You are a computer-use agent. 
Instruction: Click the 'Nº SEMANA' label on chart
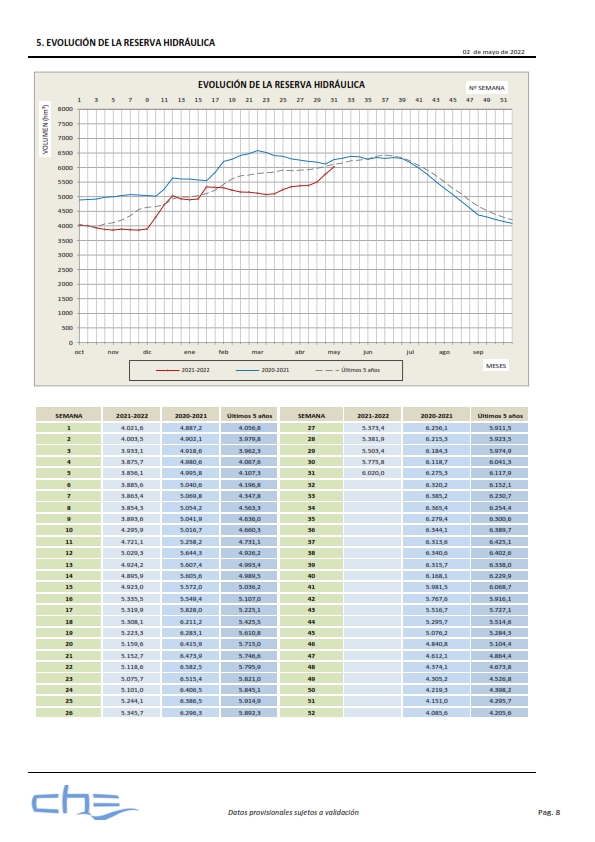coord(487,88)
